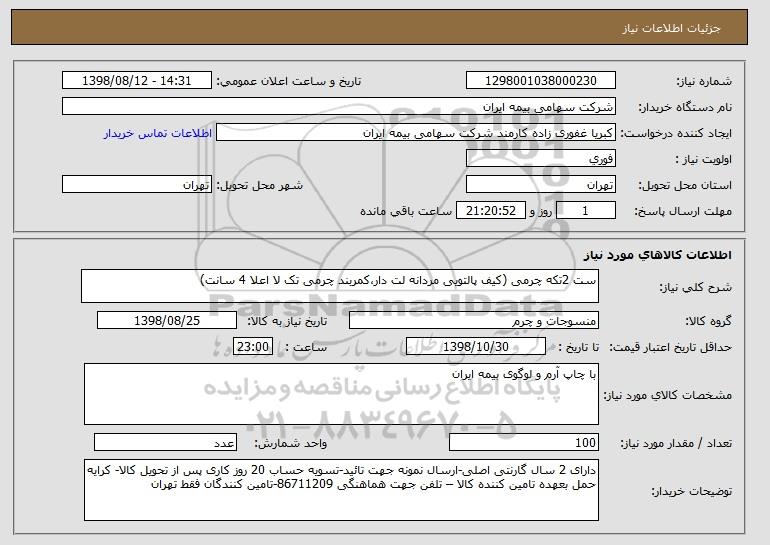Image resolution: width=770 pixels, height=545 pixels.
Task: Click the label 'تعداد / مقدار مورد نیاز:'
Action: pos(676,444)
